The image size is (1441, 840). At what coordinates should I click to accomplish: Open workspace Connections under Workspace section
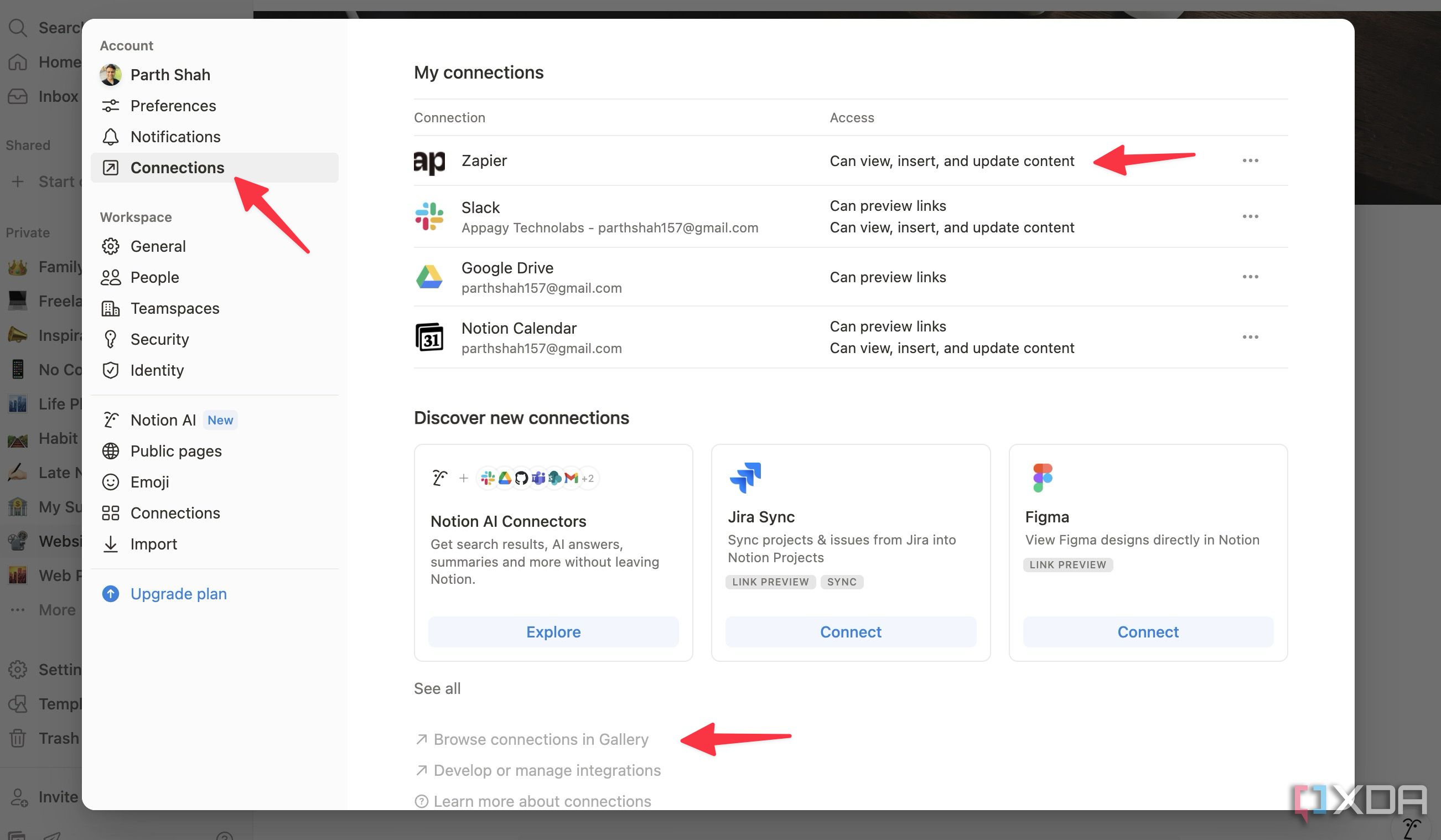click(215, 513)
